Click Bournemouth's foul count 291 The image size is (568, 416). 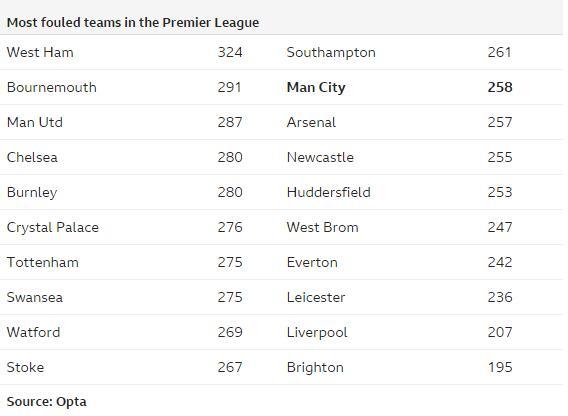click(229, 87)
